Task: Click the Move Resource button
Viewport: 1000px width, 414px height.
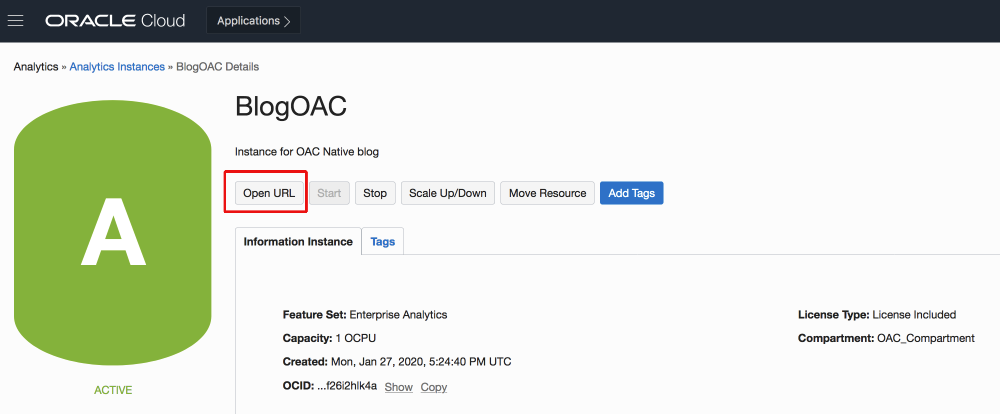Action: click(x=547, y=193)
